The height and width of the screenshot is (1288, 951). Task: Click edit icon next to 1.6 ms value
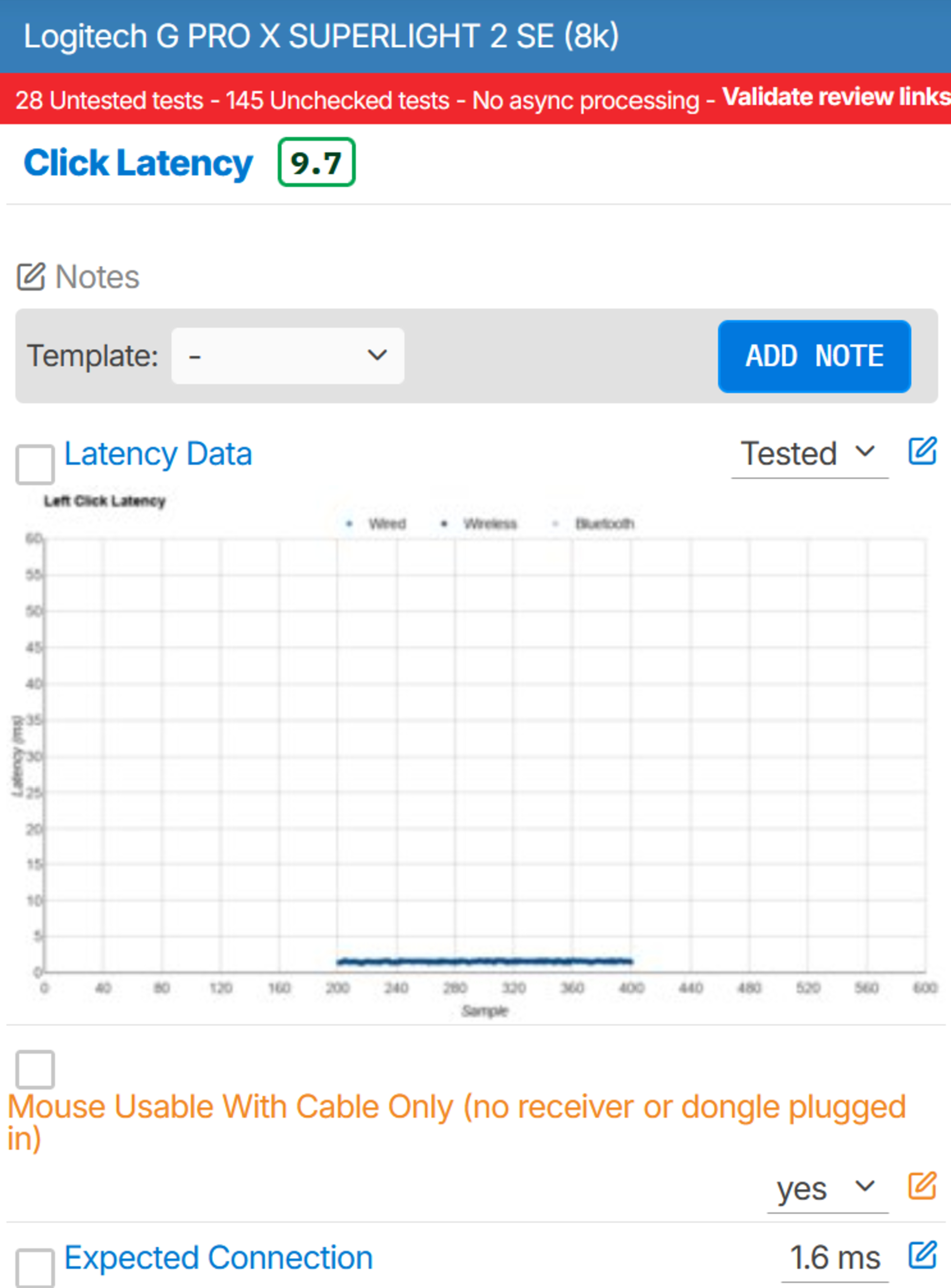pyautogui.click(x=922, y=1255)
